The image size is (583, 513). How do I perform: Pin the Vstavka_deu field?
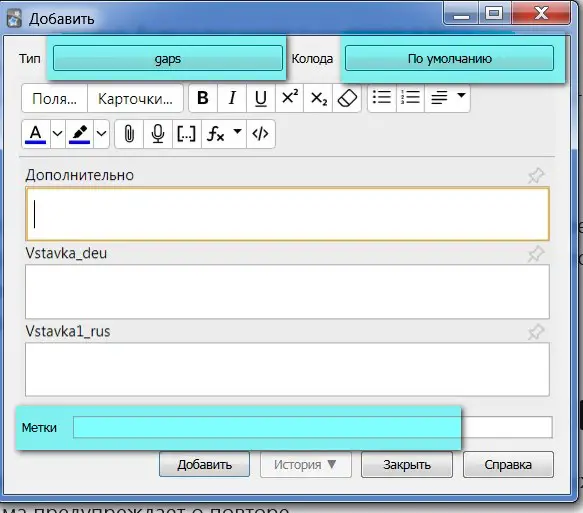(x=536, y=254)
